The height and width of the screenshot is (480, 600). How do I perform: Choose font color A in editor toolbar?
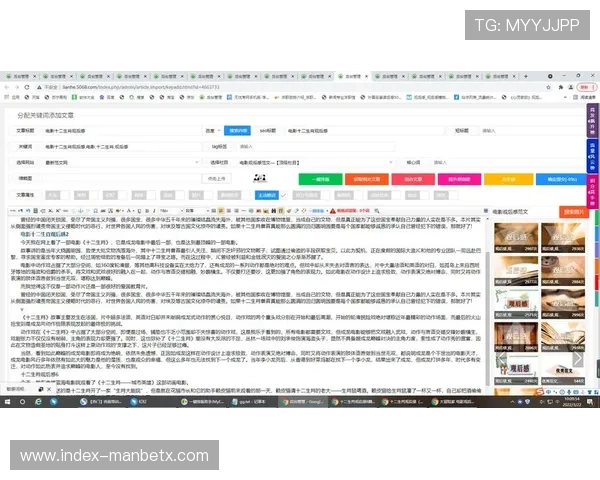129,211
